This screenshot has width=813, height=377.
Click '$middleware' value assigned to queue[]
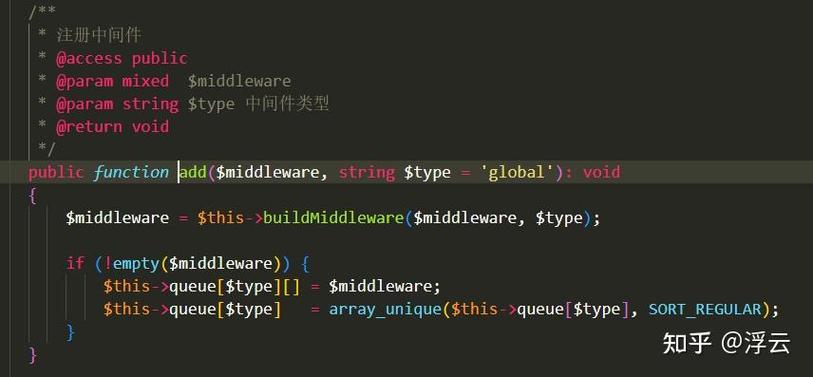(x=381, y=286)
